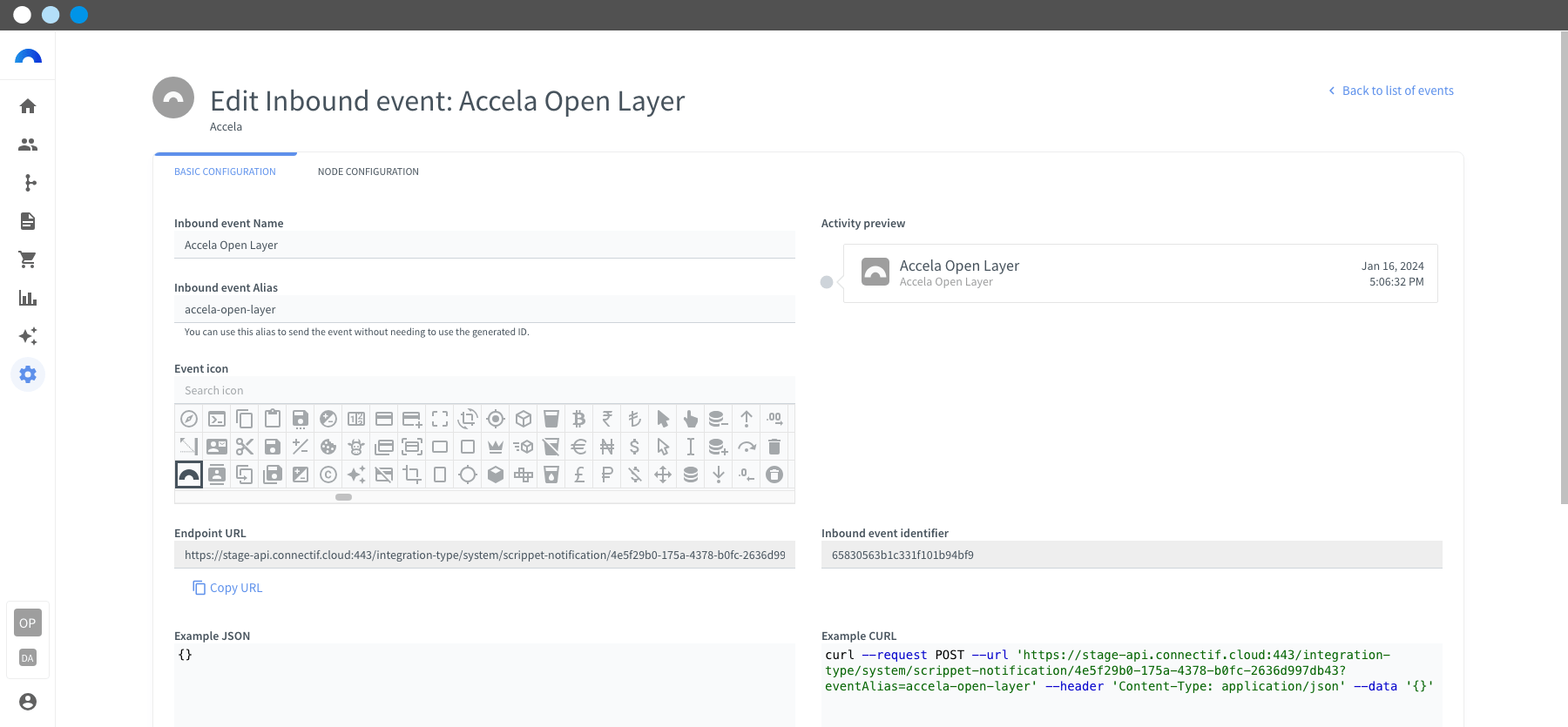Click the Inbound event Alias field
The width and height of the screenshot is (1568, 727).
tap(484, 309)
